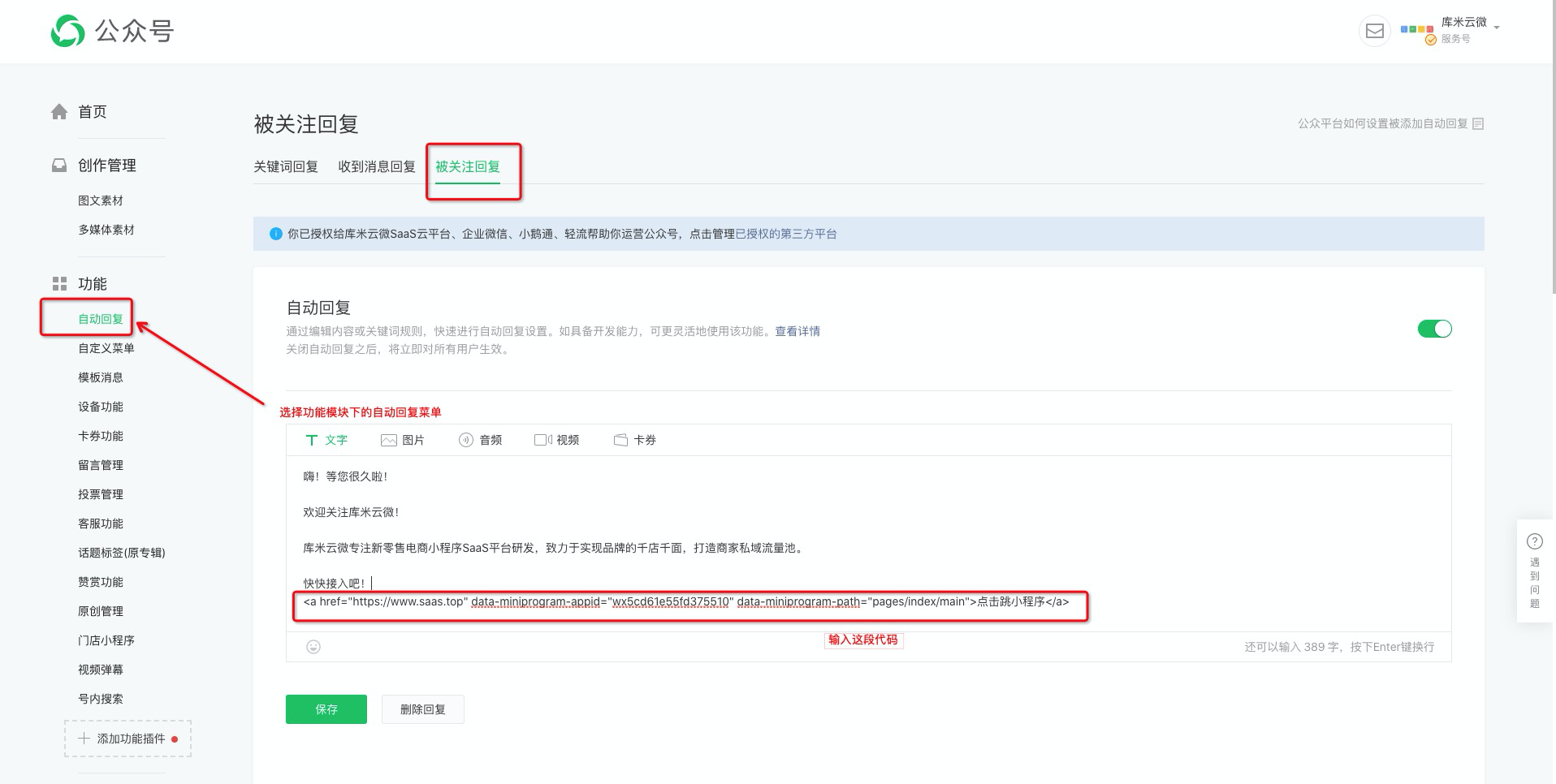
Task: Switch to the 收到消息回复 tab
Action: click(377, 166)
